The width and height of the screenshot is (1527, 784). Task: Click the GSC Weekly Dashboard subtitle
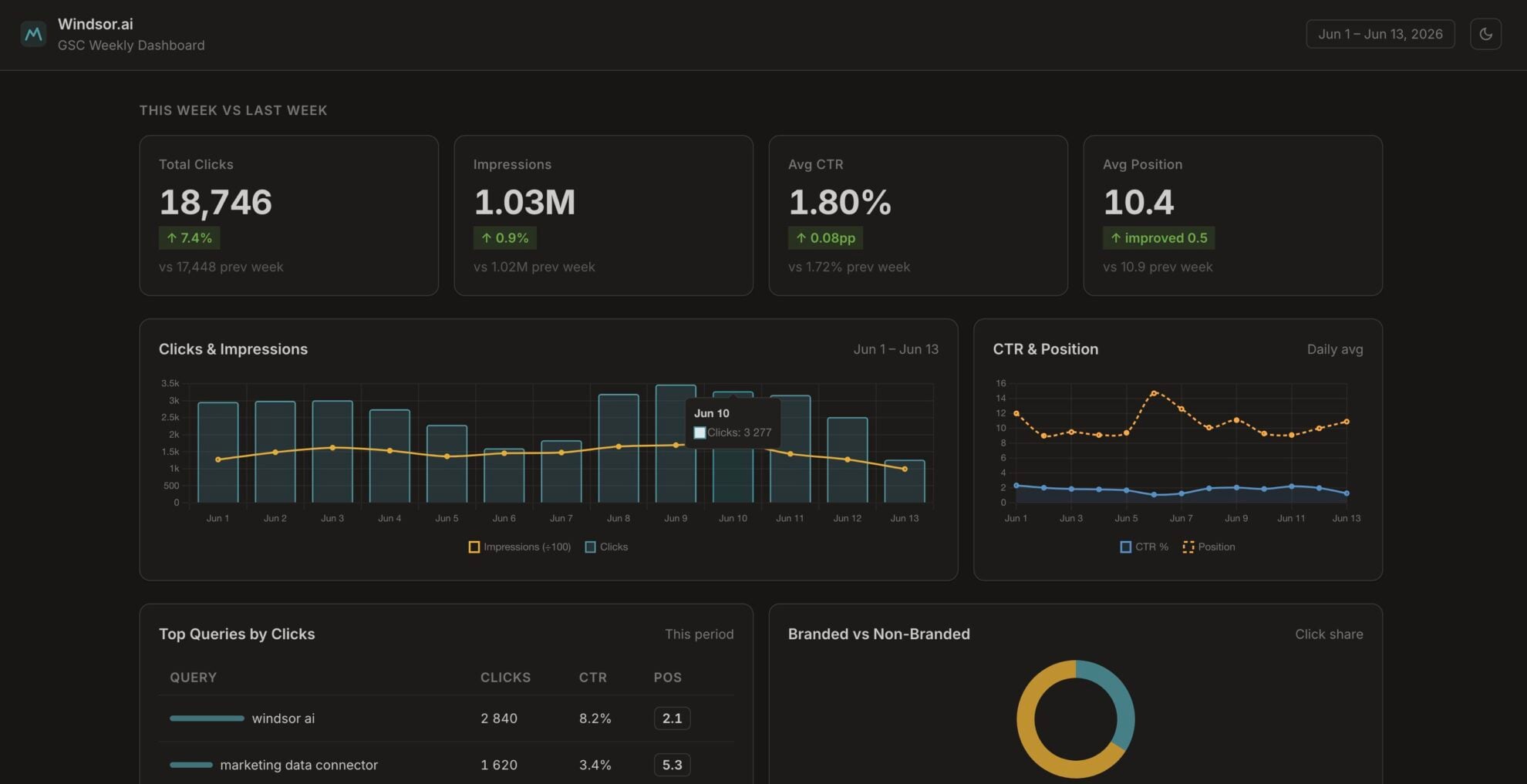(x=131, y=45)
